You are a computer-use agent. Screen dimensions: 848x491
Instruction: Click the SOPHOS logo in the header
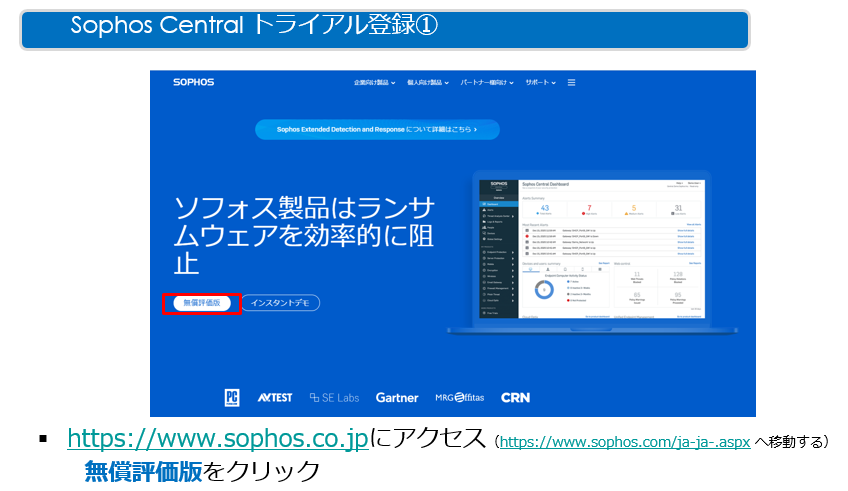[x=194, y=82]
